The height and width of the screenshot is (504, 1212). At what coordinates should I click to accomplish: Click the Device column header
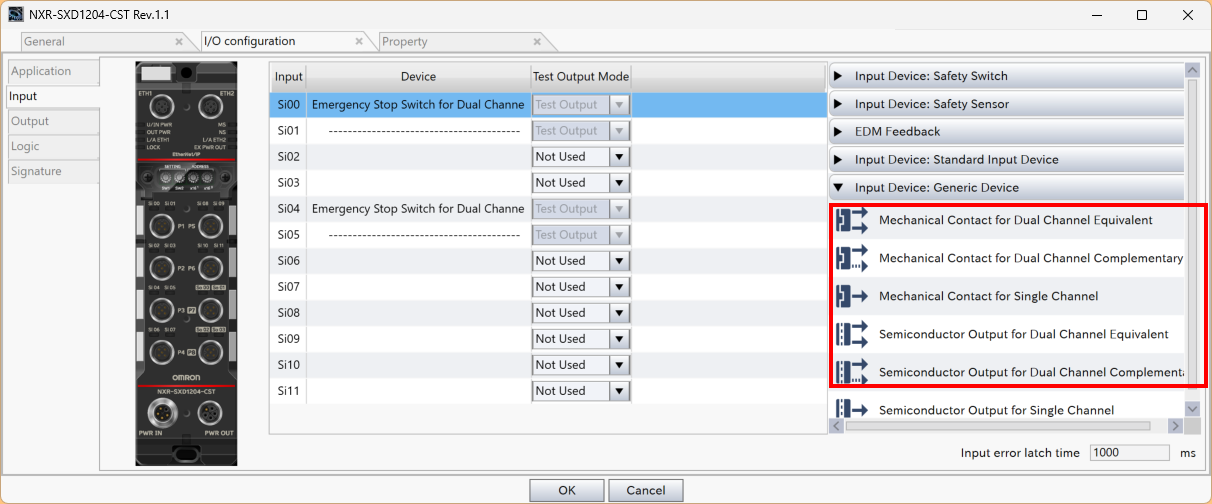(x=418, y=77)
